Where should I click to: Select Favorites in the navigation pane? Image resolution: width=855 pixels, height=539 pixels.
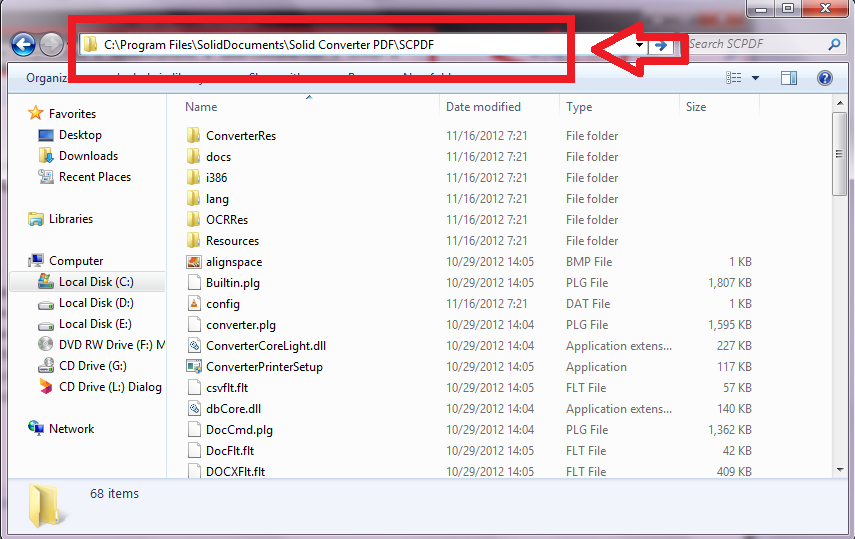tap(72, 113)
